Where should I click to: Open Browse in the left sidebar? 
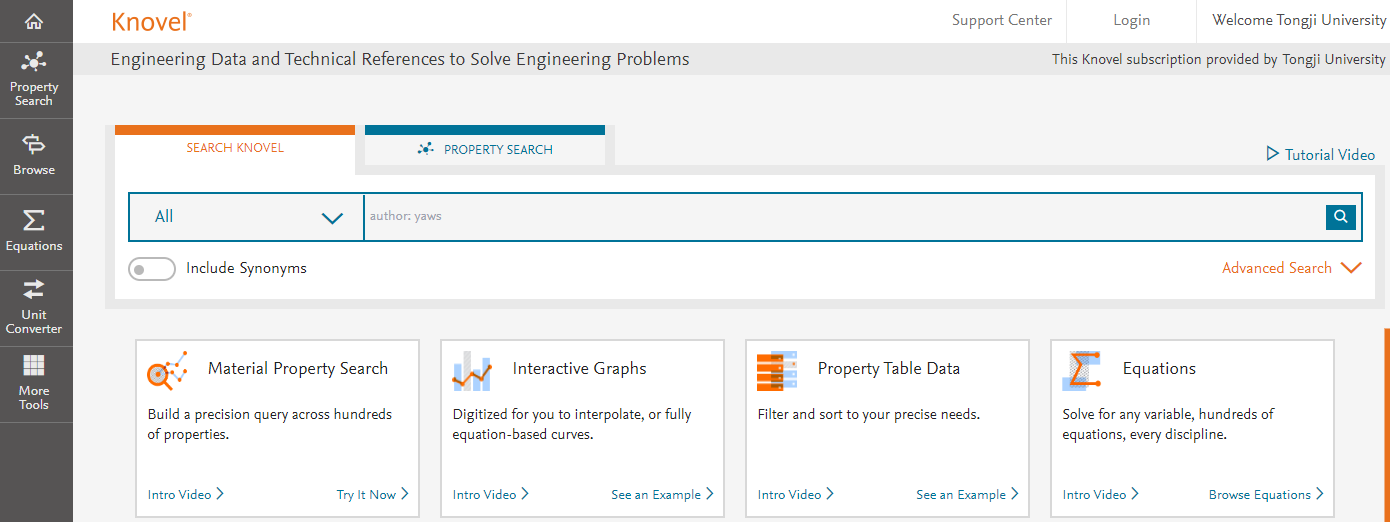tap(34, 156)
